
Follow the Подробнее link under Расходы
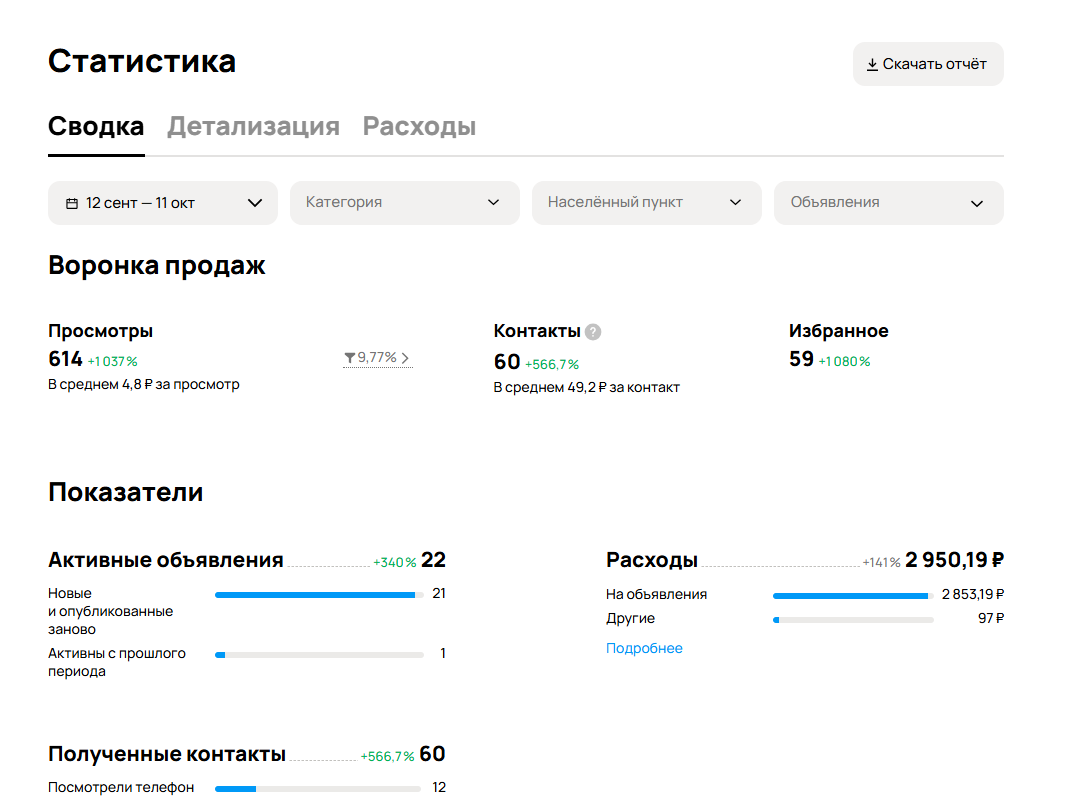pos(644,648)
